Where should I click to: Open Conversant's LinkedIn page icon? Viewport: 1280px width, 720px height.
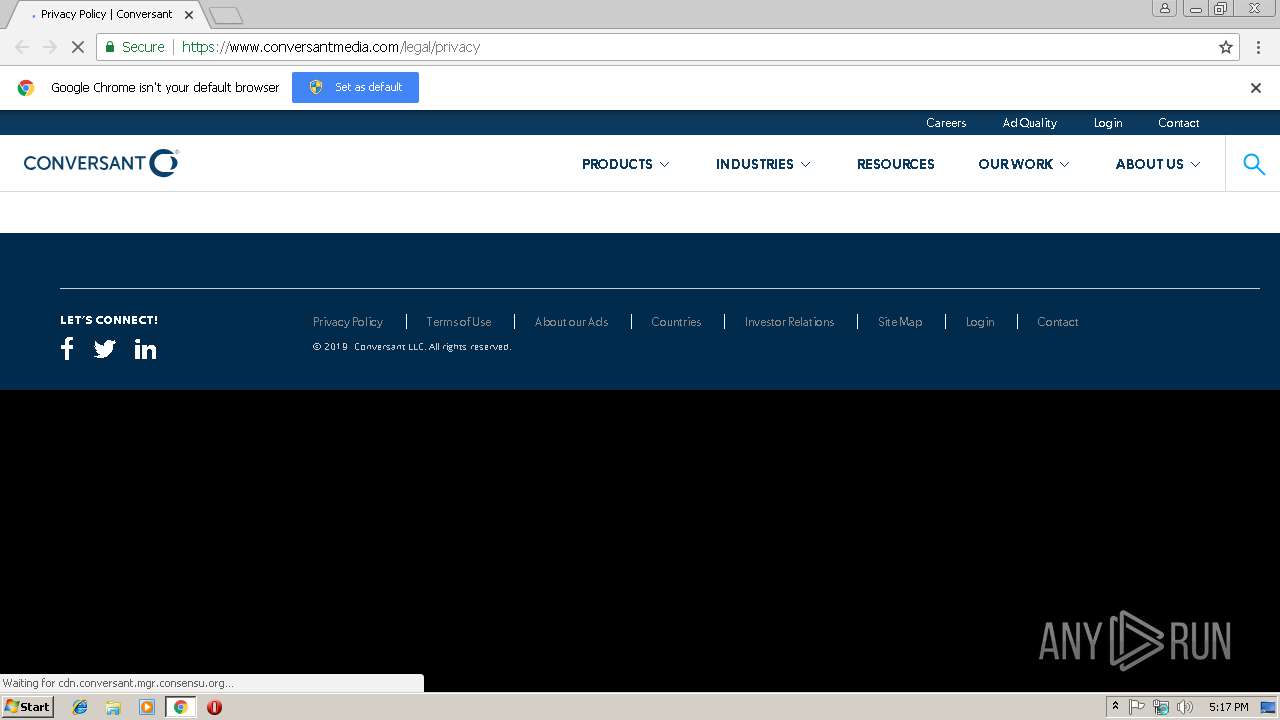(x=145, y=349)
